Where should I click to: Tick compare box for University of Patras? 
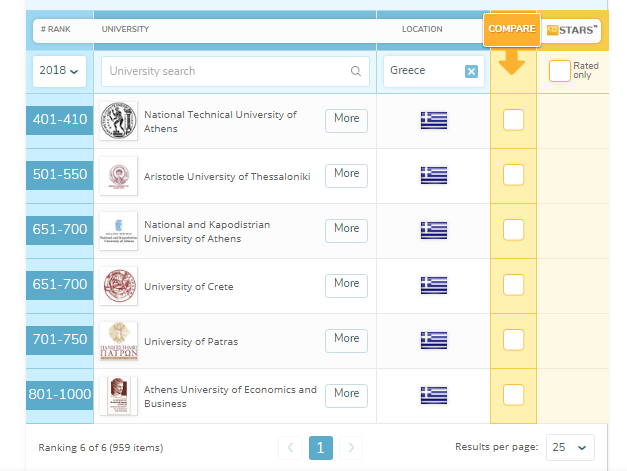[513, 340]
